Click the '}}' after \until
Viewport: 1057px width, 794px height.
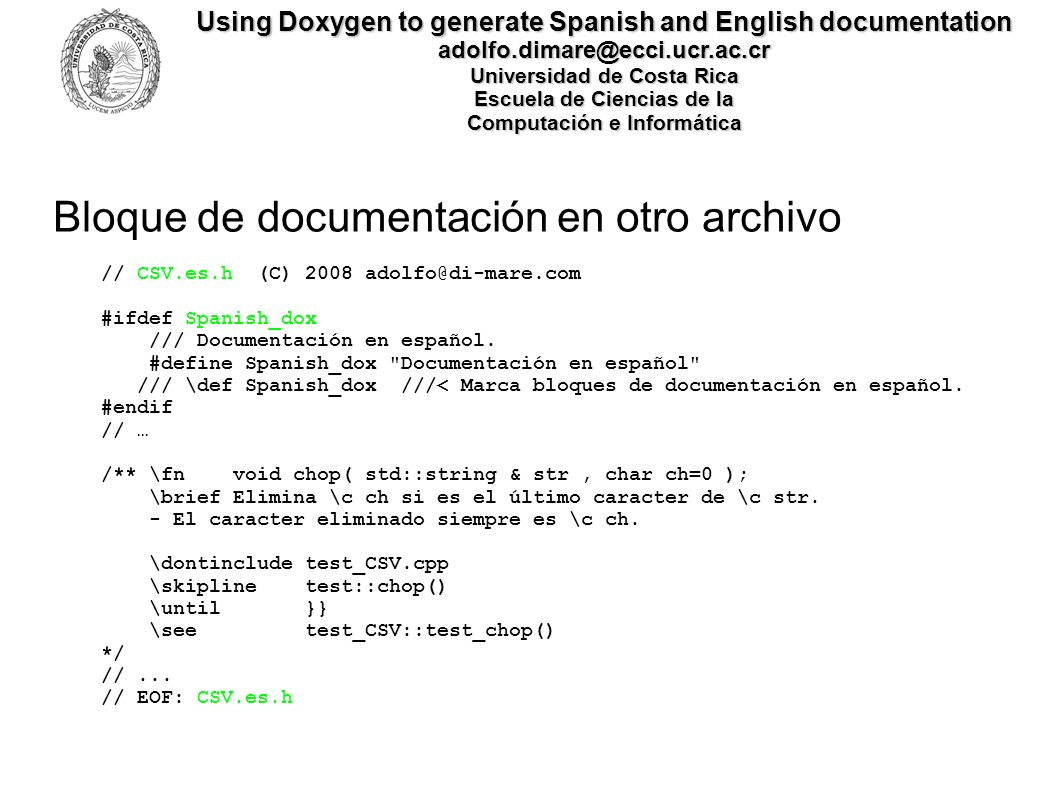[316, 609]
